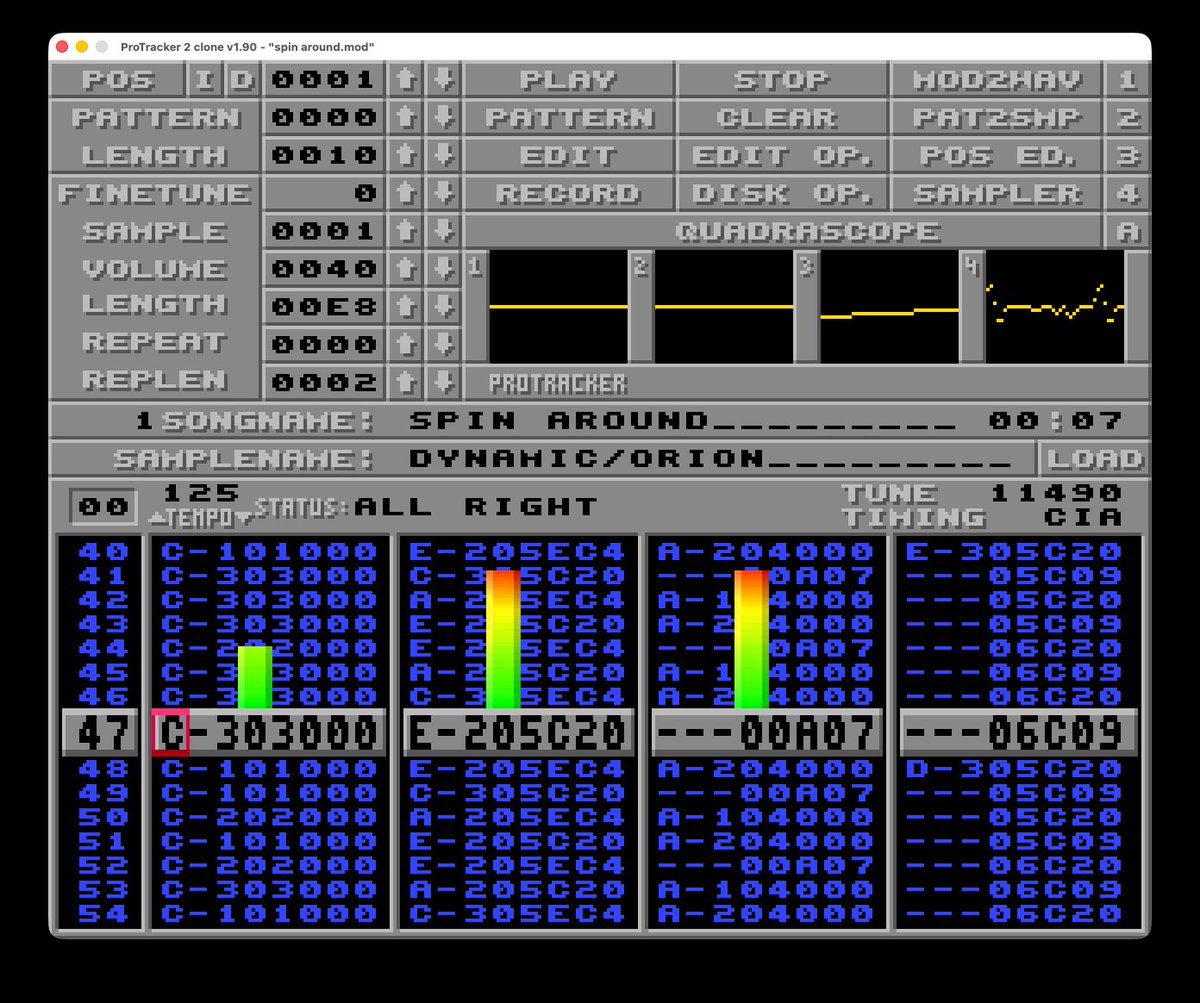Click the POS up arrow
Image resolution: width=1200 pixels, height=1003 pixels.
(x=405, y=80)
